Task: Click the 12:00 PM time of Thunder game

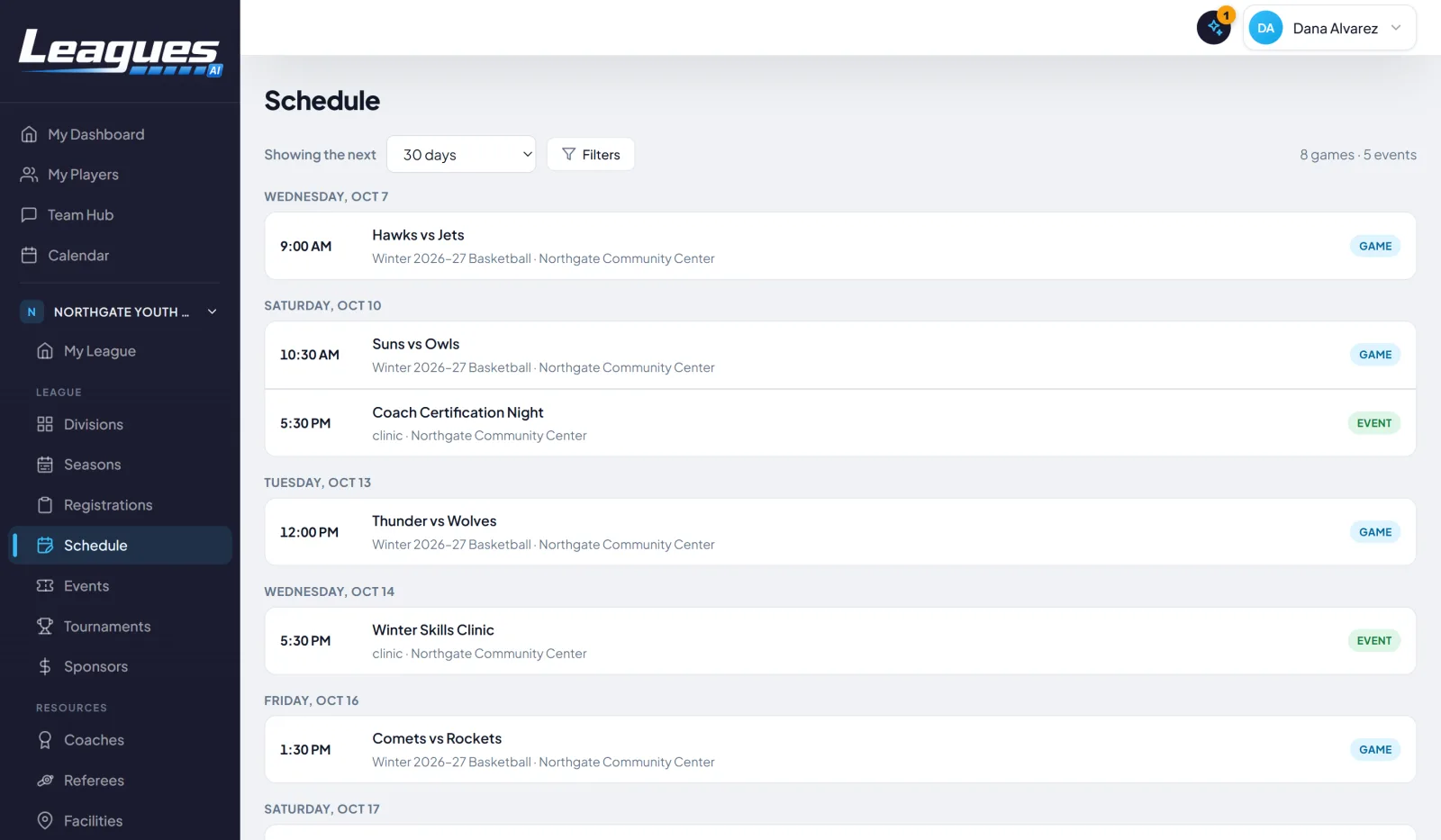Action: click(x=309, y=532)
